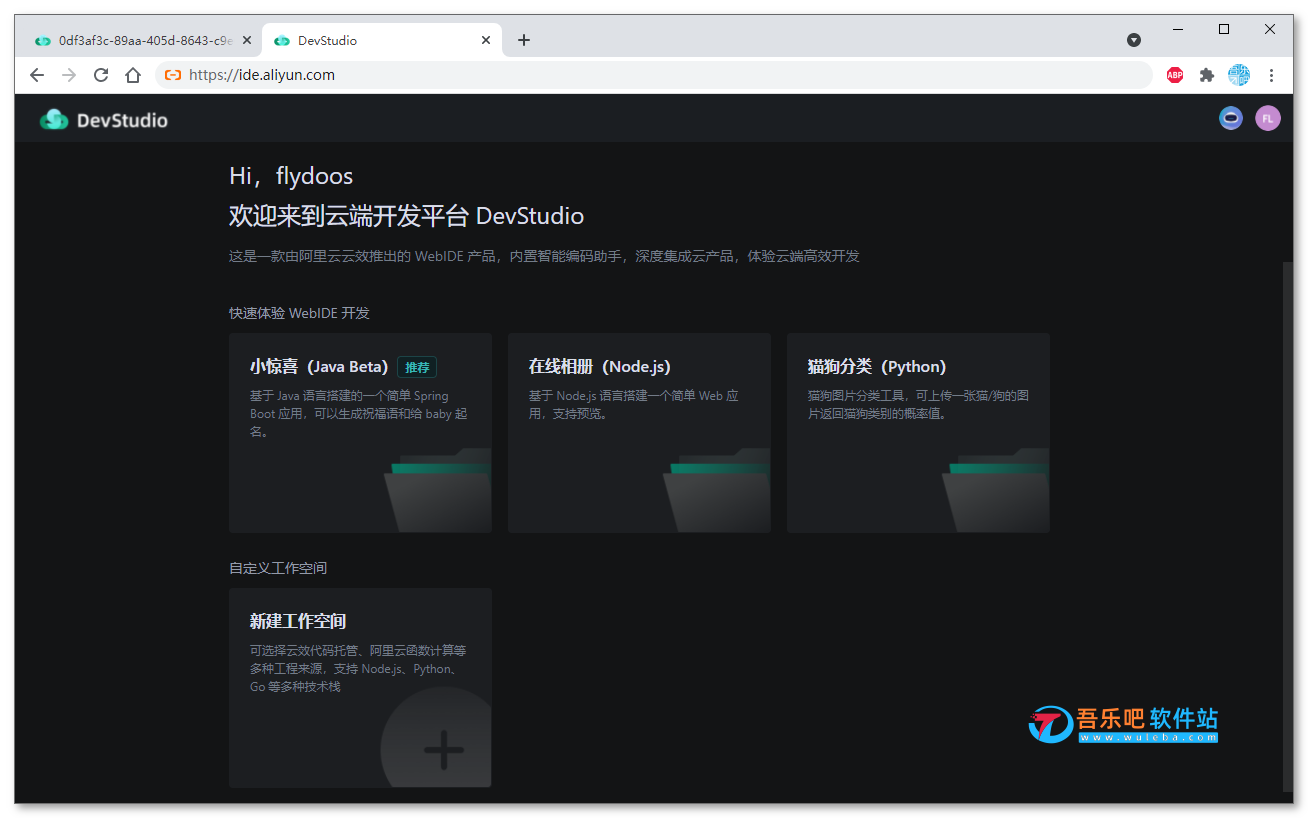The image size is (1308, 818).
Task: Click the 推荐 badge on Java card
Action: (x=417, y=367)
